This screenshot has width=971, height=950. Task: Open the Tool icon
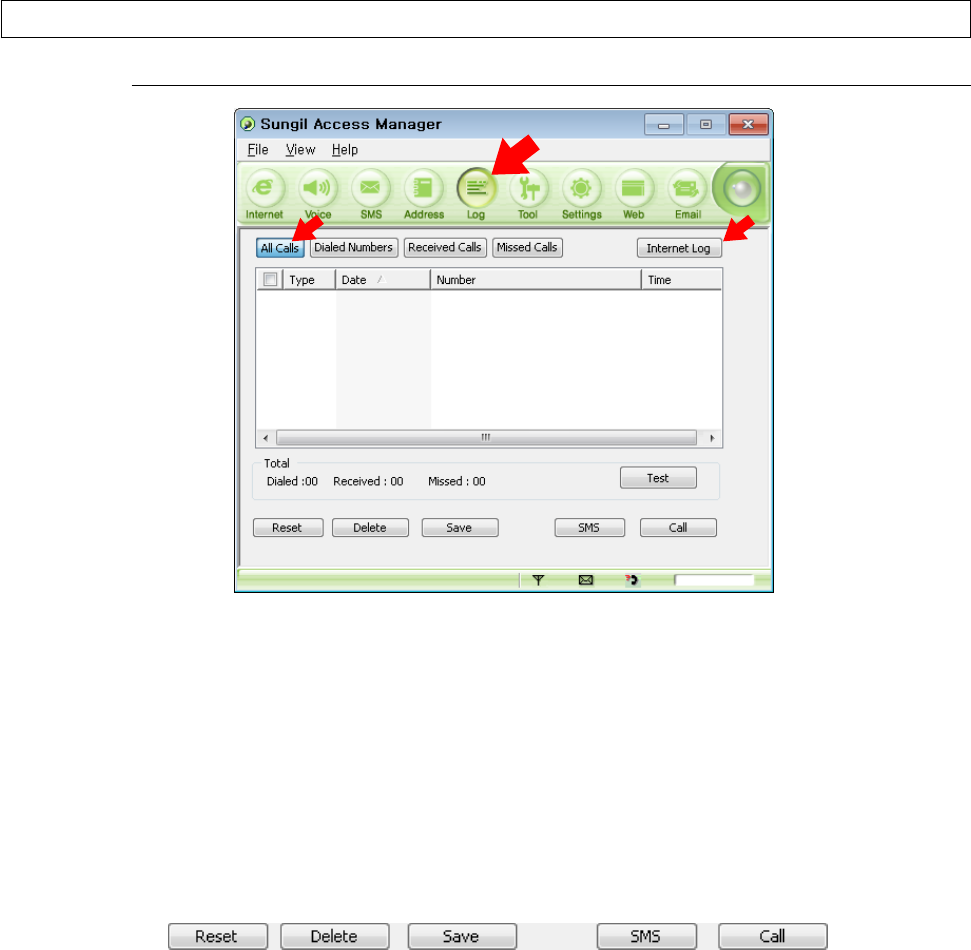[x=528, y=188]
